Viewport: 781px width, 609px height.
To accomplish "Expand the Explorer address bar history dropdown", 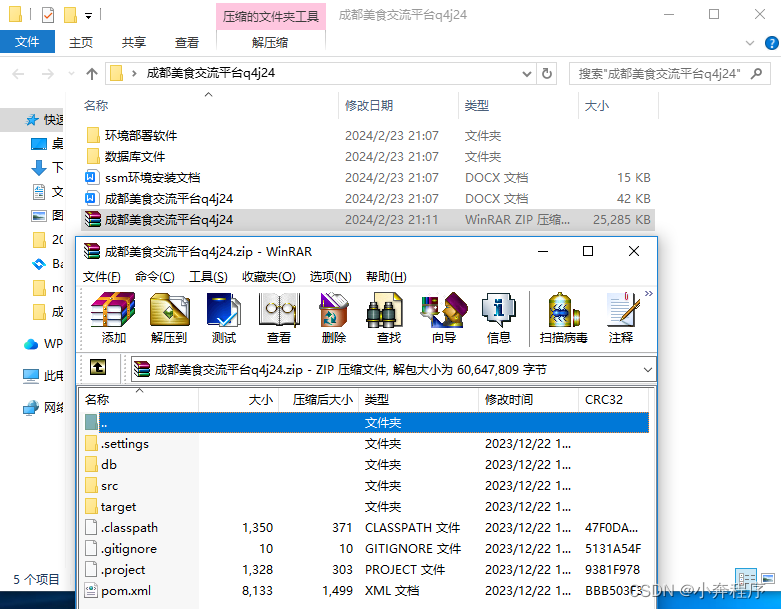I will point(527,74).
